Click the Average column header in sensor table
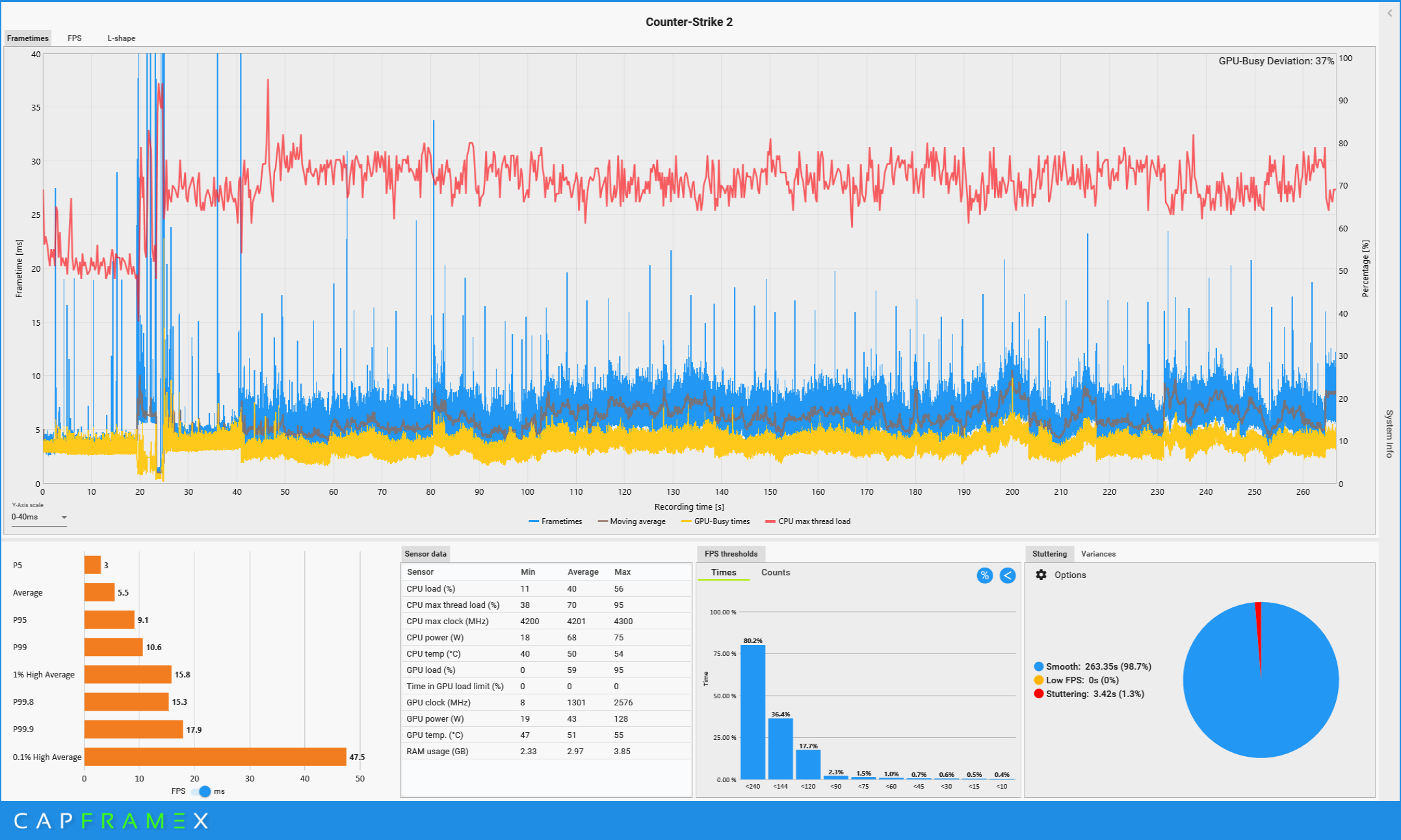Viewport: 1401px width, 840px height. [583, 572]
